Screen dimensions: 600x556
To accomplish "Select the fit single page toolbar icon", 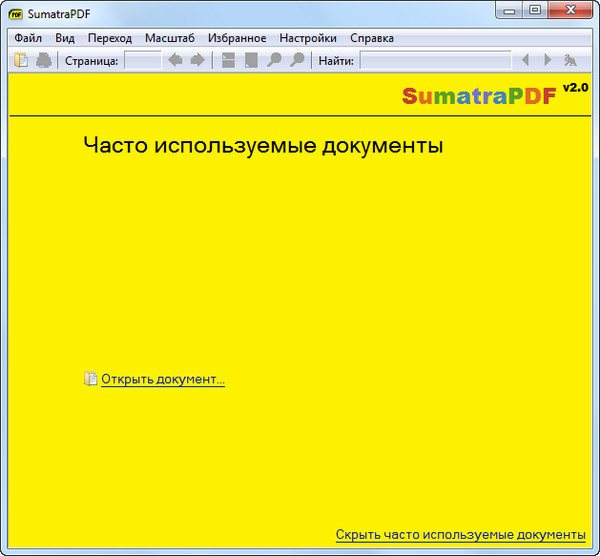I will tap(251, 61).
